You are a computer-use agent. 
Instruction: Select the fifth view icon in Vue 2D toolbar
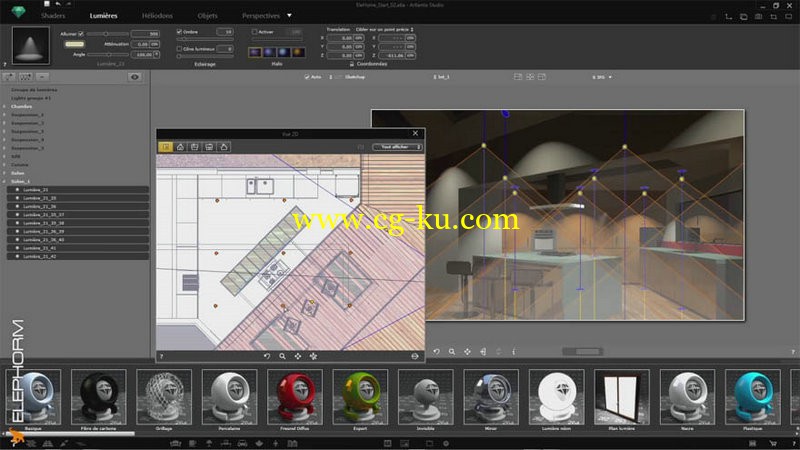[x=223, y=147]
